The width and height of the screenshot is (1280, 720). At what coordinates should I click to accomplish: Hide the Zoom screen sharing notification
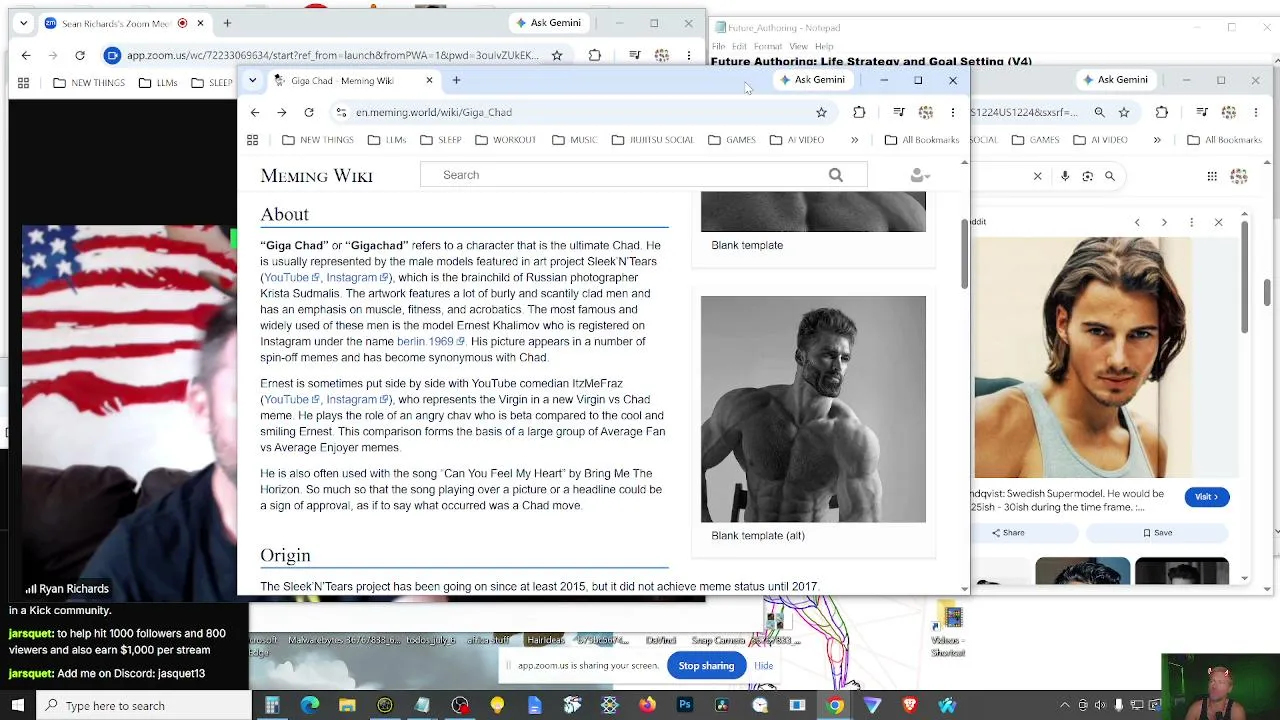(x=763, y=666)
